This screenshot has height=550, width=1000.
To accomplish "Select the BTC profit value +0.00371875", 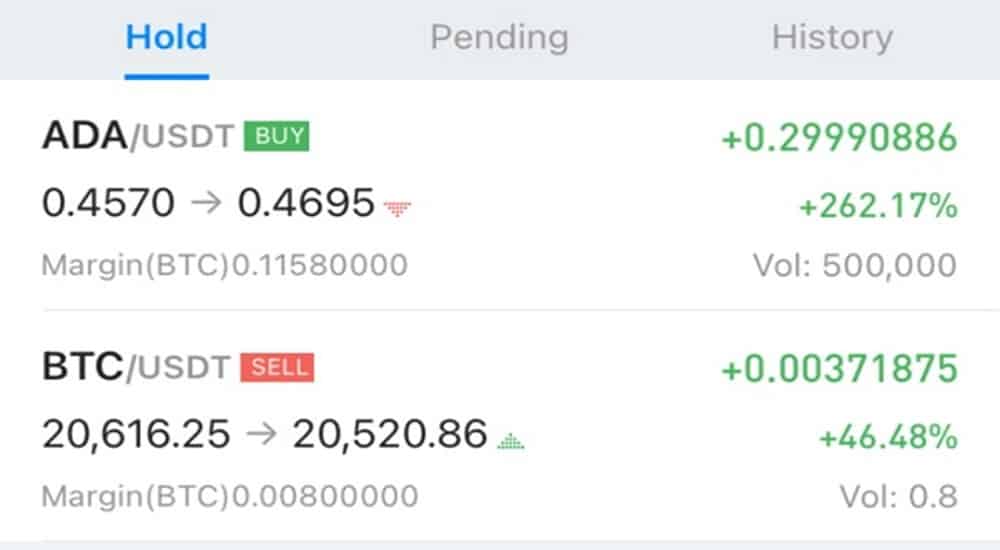I will [839, 369].
